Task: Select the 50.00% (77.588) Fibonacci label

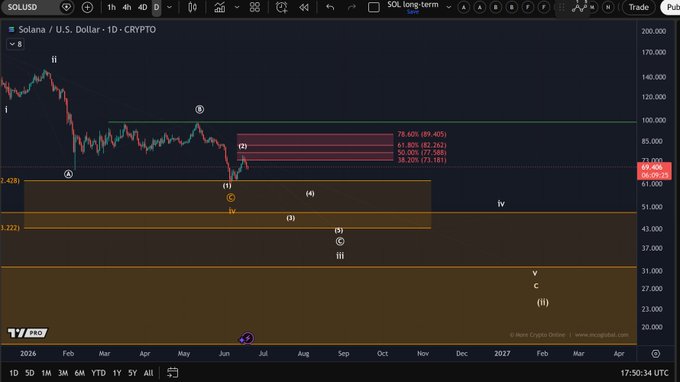Action: click(422, 153)
